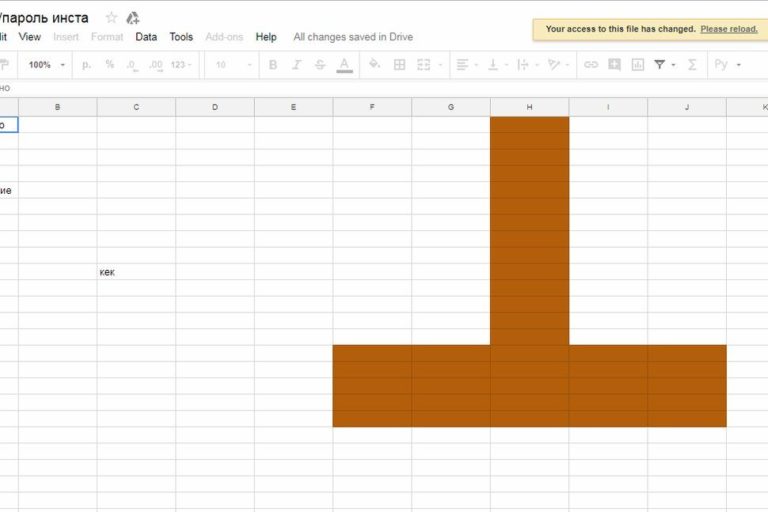
Task: Open the Data menu
Action: tap(146, 37)
